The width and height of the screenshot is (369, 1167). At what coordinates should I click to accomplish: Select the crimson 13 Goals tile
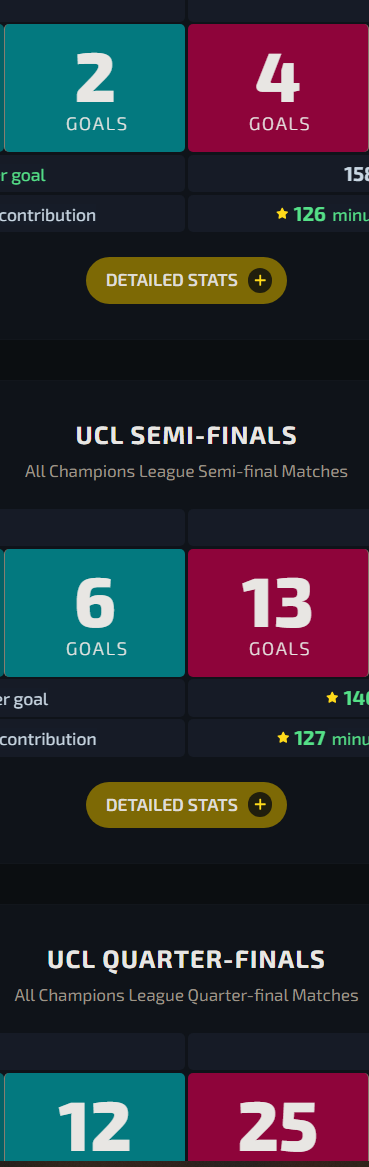pos(278,613)
